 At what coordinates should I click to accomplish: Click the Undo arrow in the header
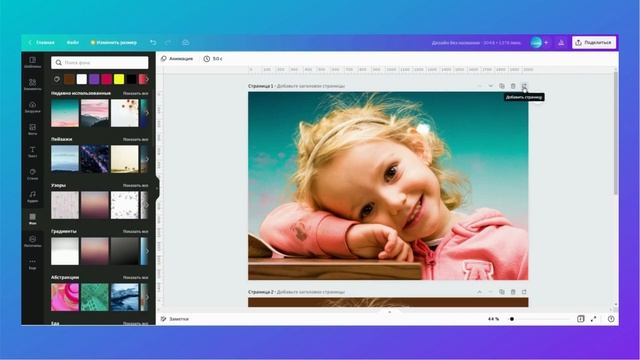coord(153,42)
